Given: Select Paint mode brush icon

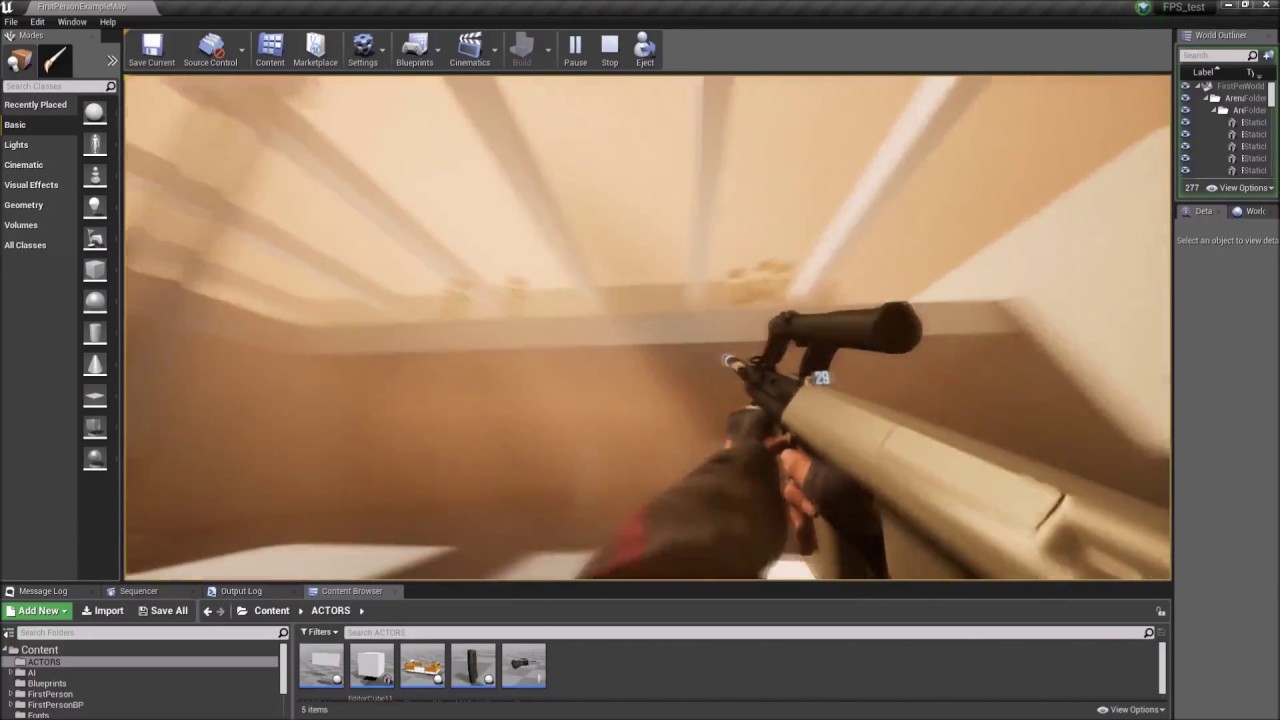Looking at the screenshot, I should (x=55, y=61).
